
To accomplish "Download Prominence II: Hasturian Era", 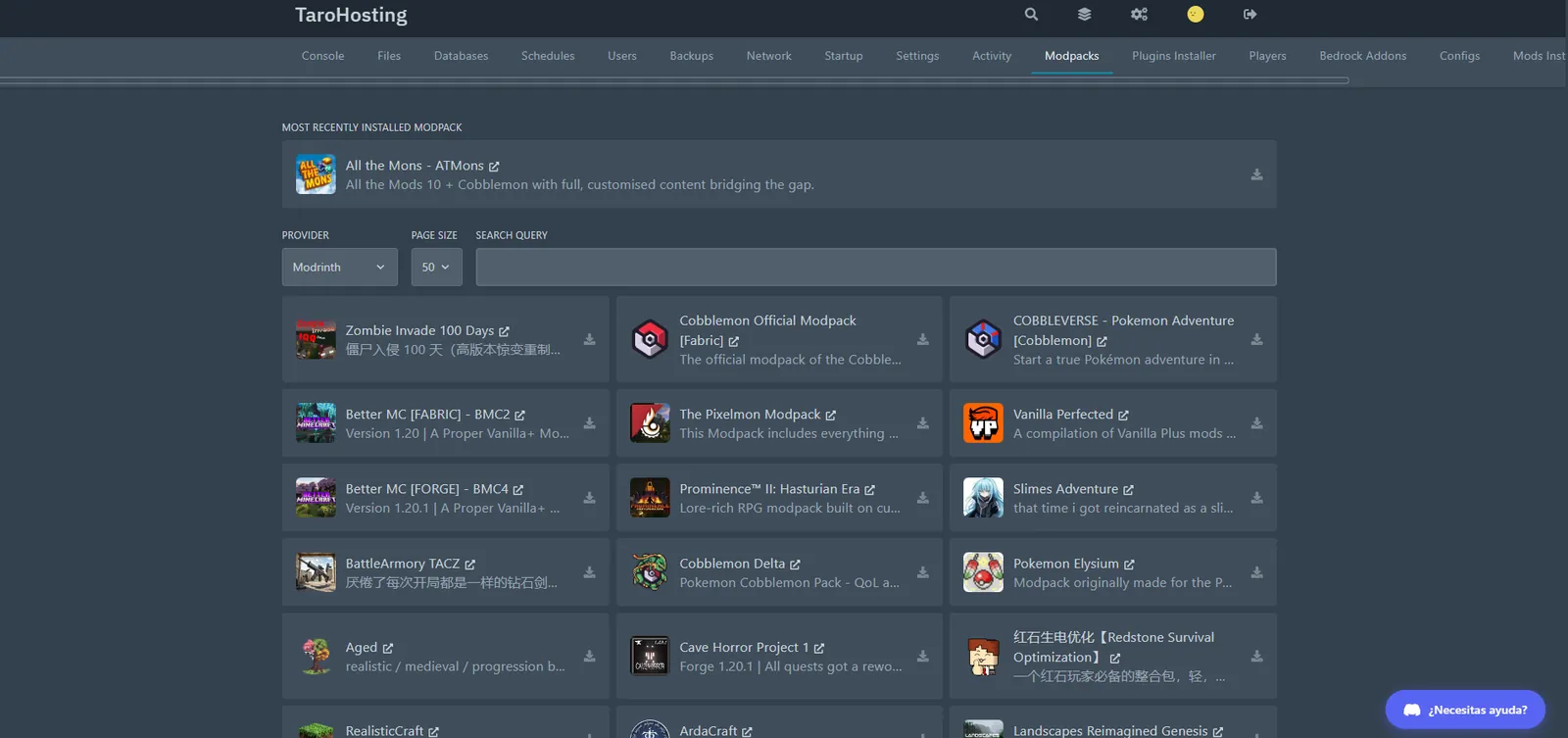I will coord(922,498).
